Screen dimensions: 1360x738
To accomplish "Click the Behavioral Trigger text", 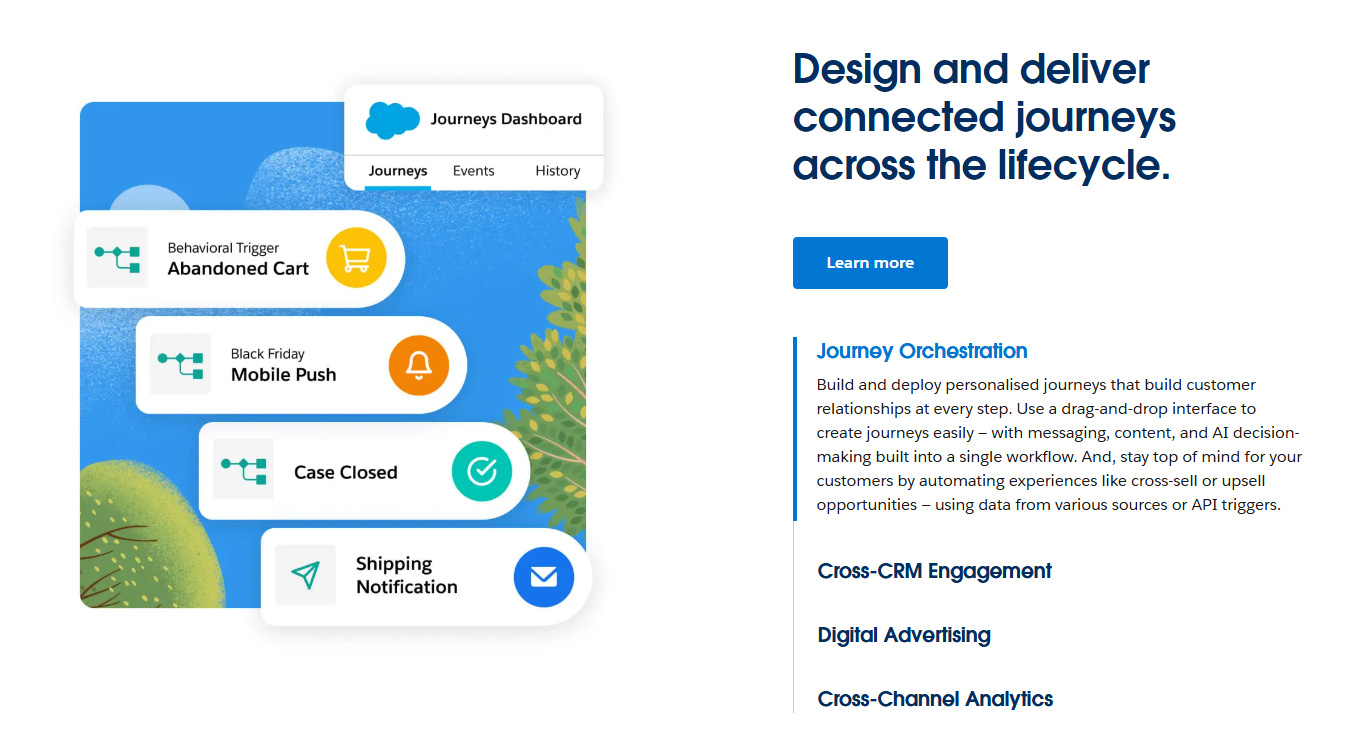I will click(223, 248).
